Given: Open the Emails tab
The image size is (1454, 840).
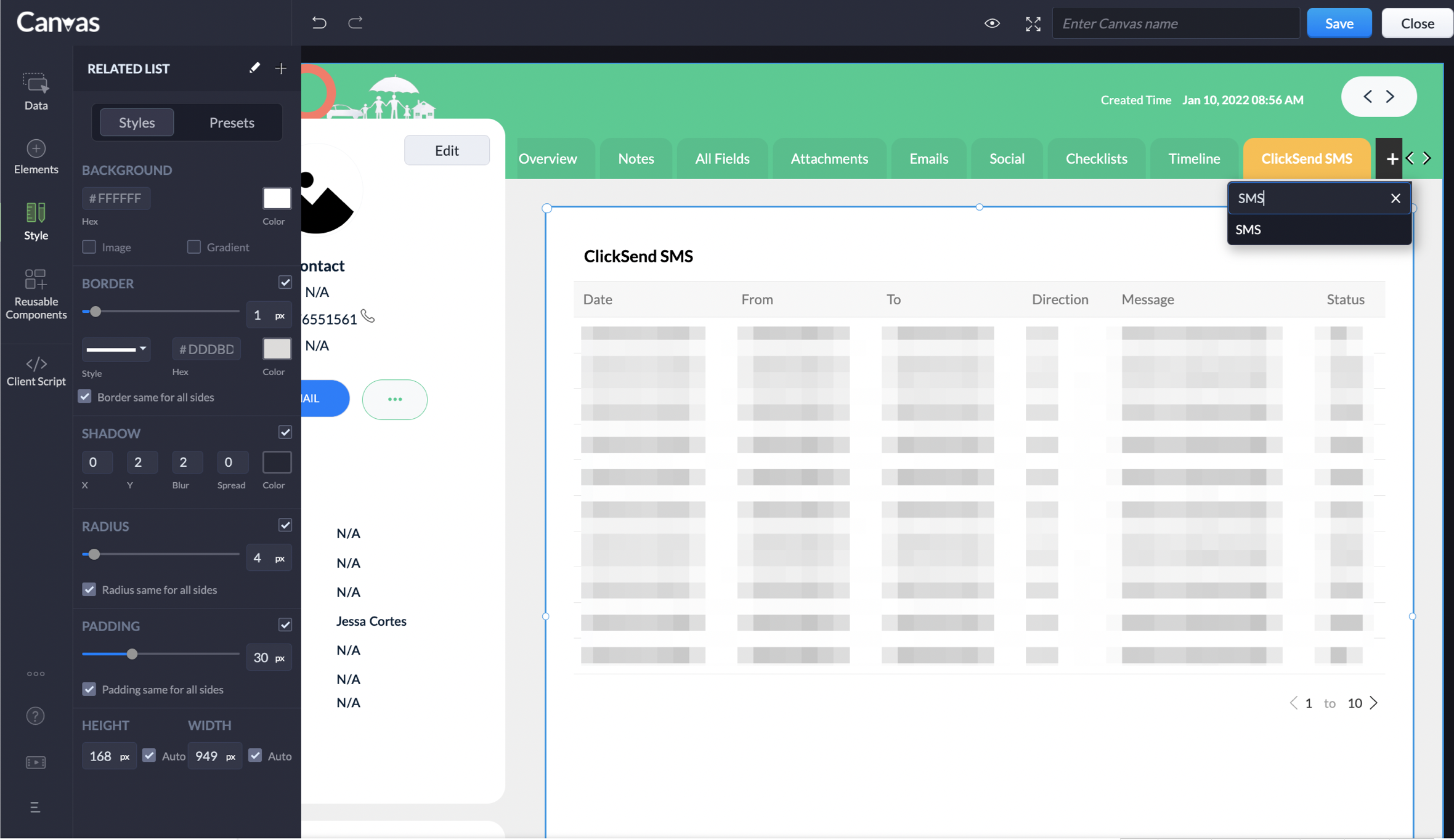Looking at the screenshot, I should [928, 159].
